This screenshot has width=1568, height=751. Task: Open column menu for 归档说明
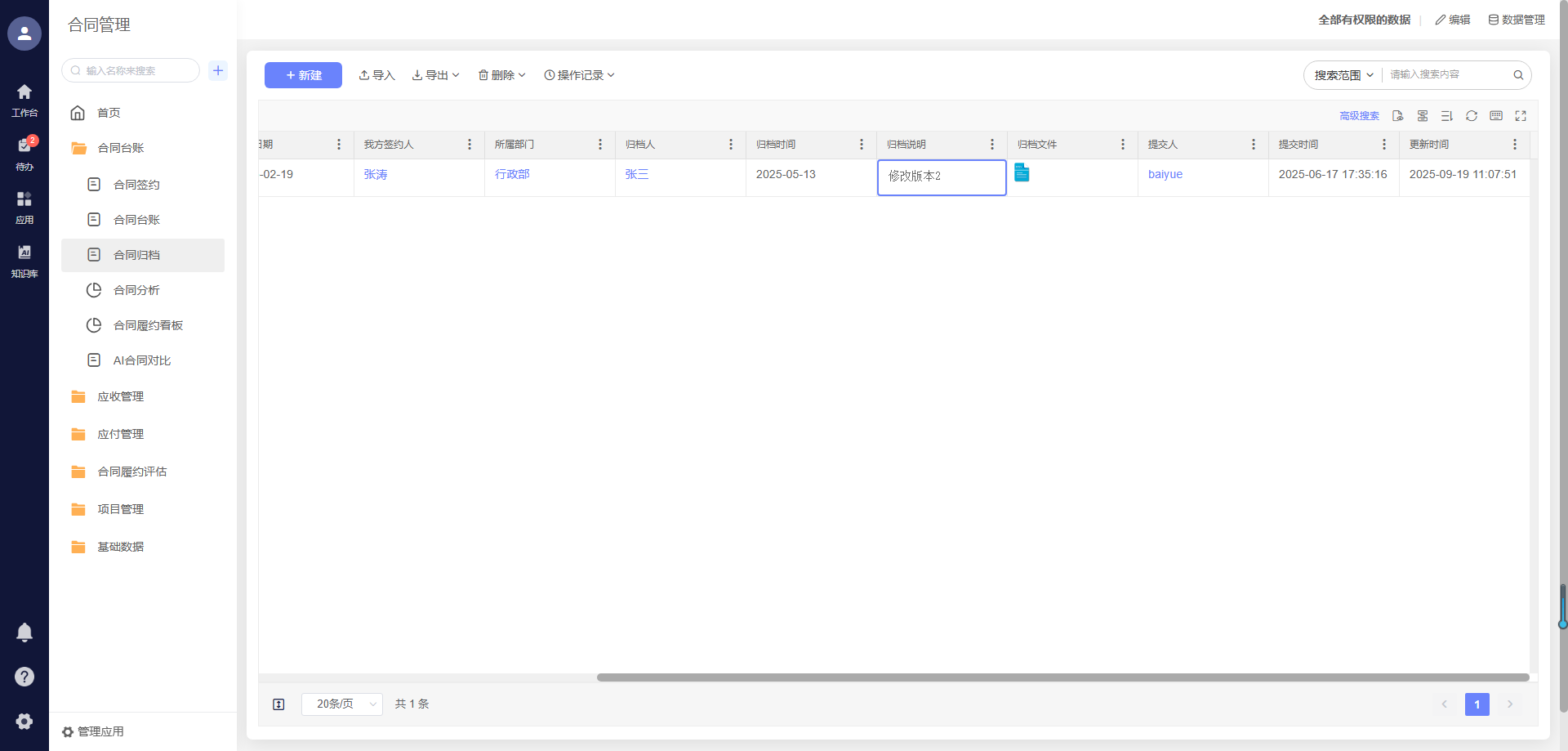coord(992,145)
